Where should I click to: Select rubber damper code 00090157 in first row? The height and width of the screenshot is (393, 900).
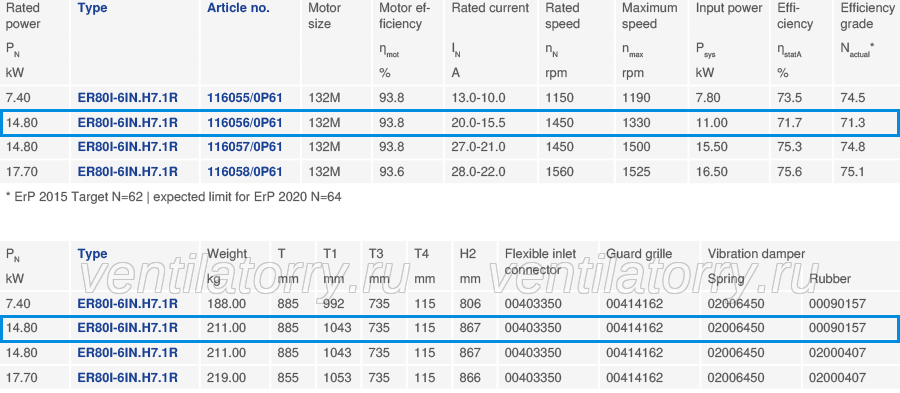(x=837, y=303)
